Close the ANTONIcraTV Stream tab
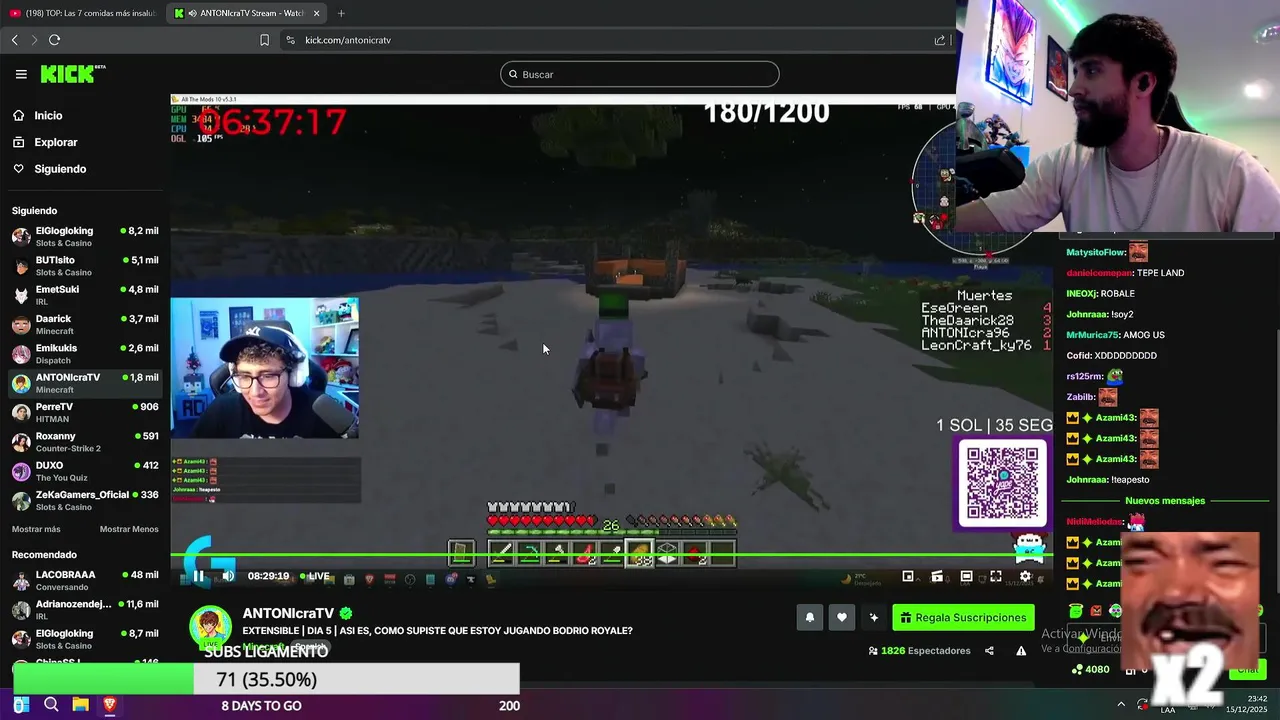 [317, 13]
